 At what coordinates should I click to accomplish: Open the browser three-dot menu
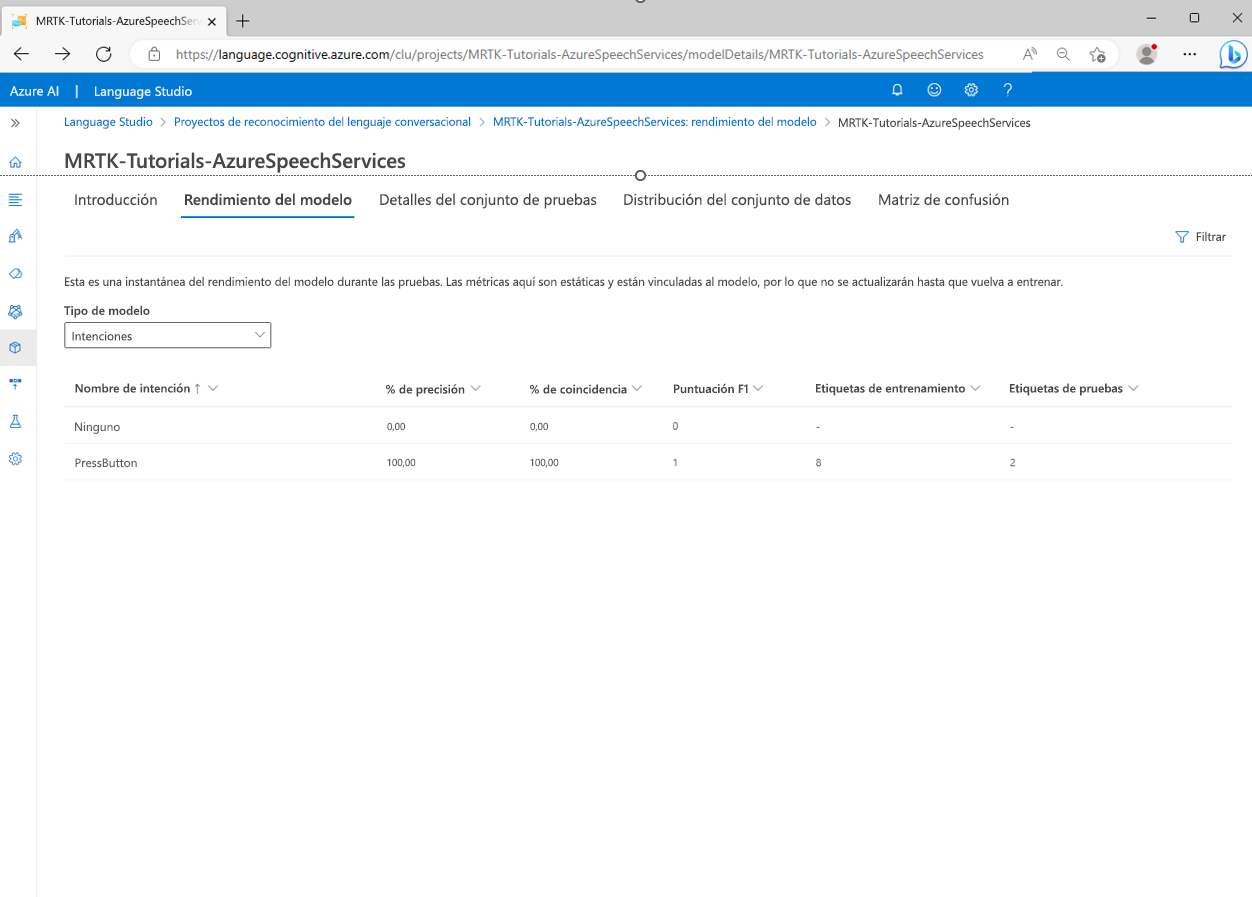[x=1189, y=54]
